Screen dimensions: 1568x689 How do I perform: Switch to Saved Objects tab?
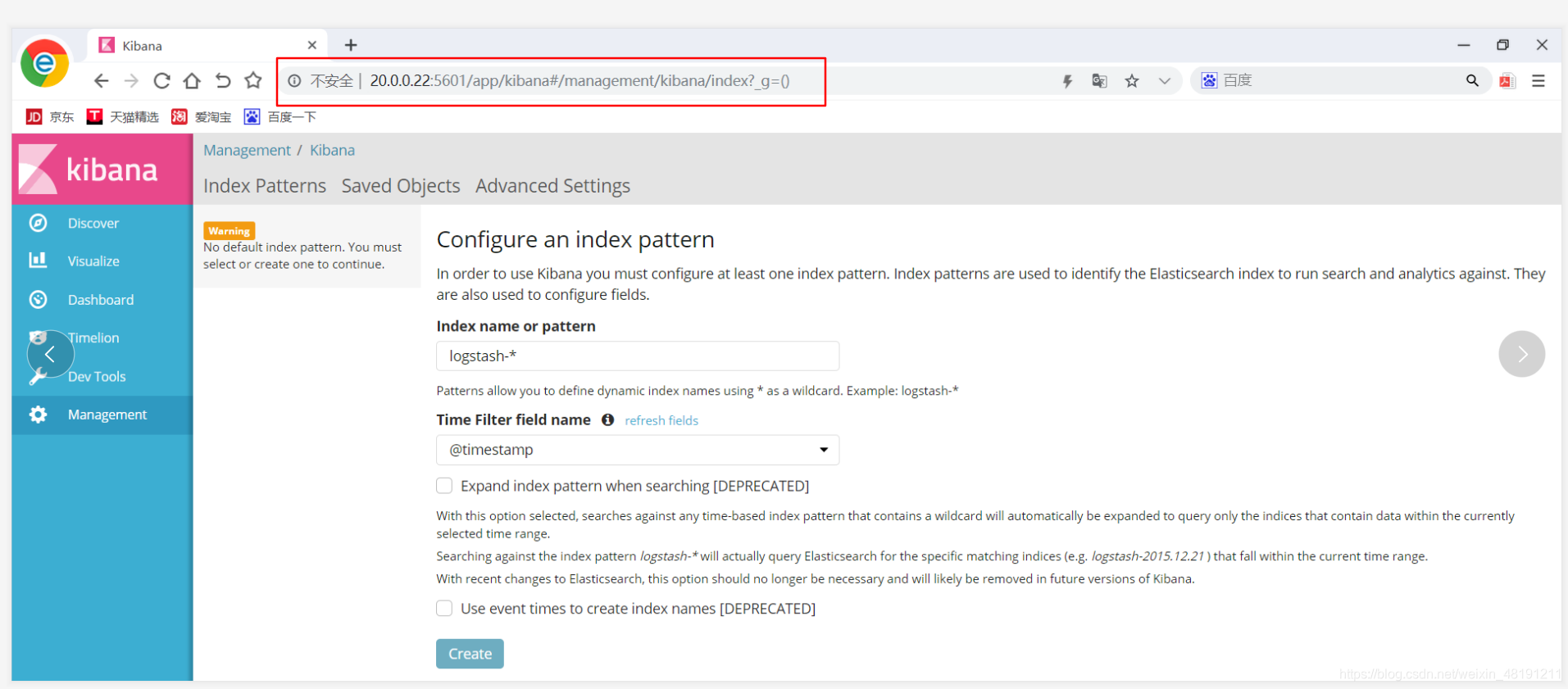tap(401, 186)
